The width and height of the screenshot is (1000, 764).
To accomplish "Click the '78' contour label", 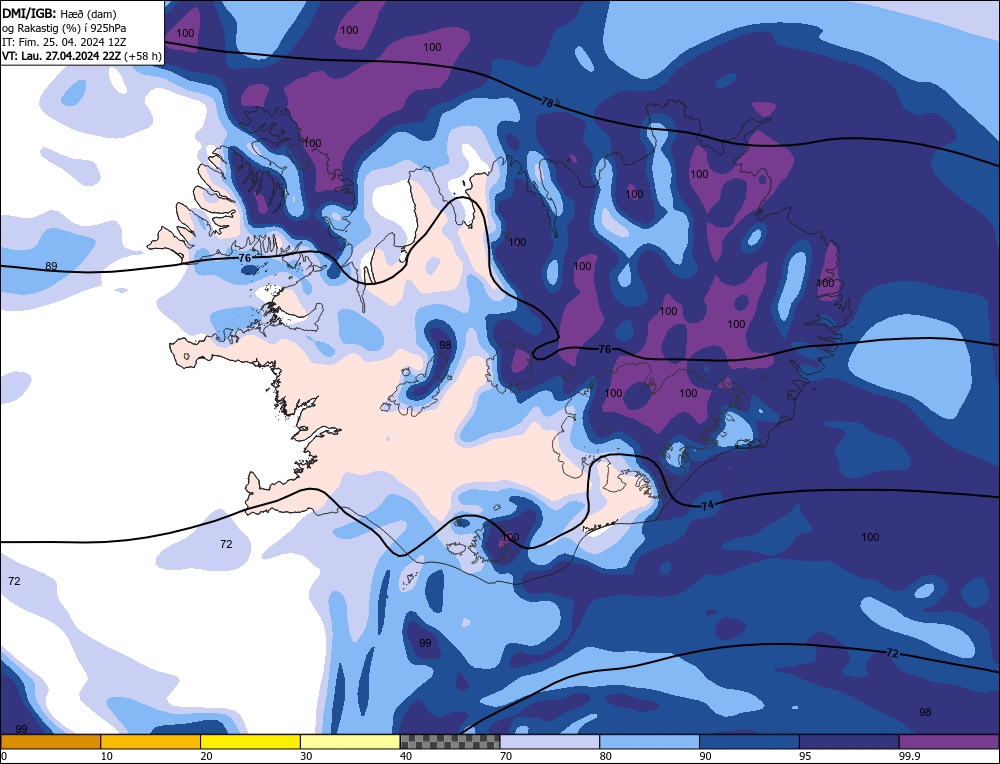I will (x=547, y=102).
